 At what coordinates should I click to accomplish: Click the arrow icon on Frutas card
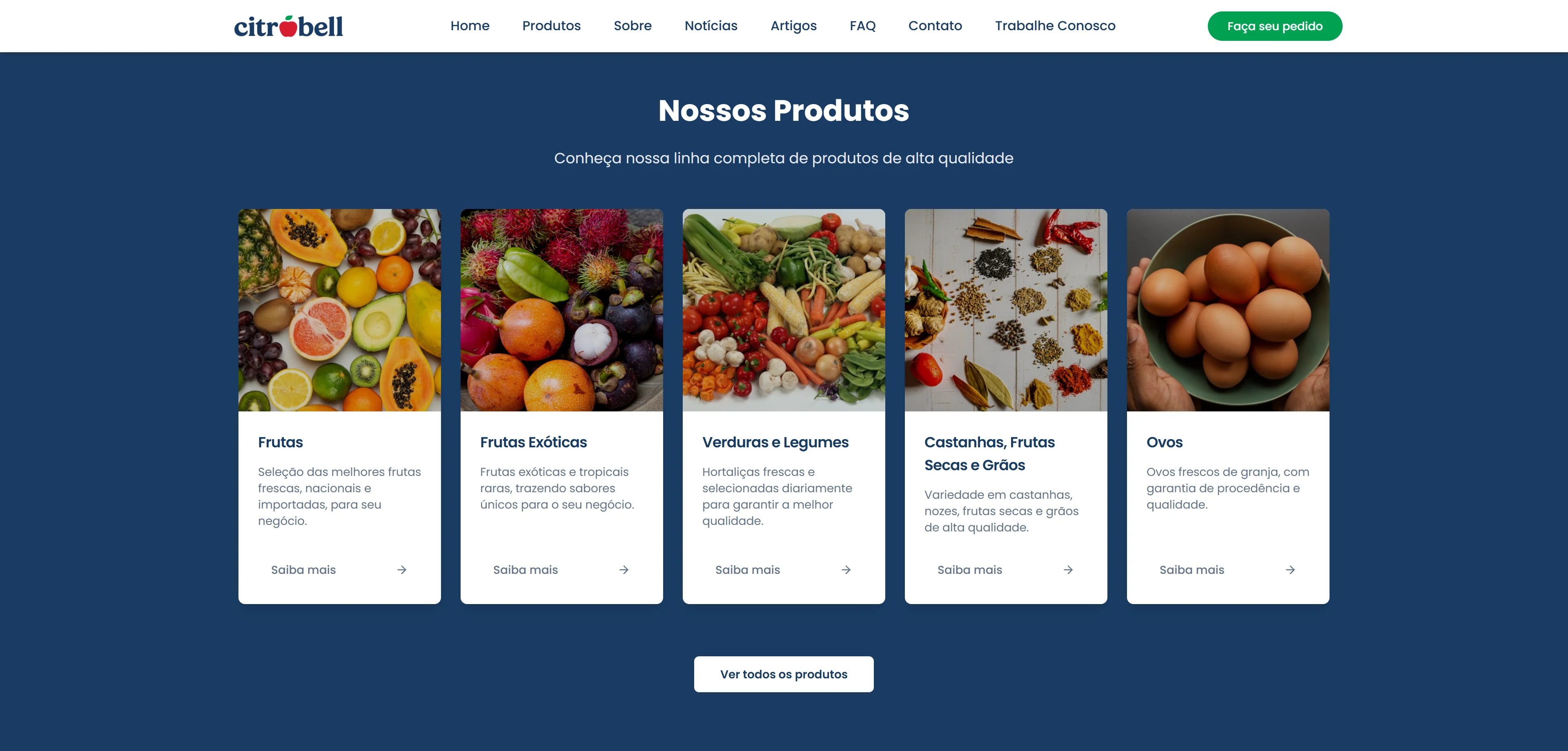402,570
